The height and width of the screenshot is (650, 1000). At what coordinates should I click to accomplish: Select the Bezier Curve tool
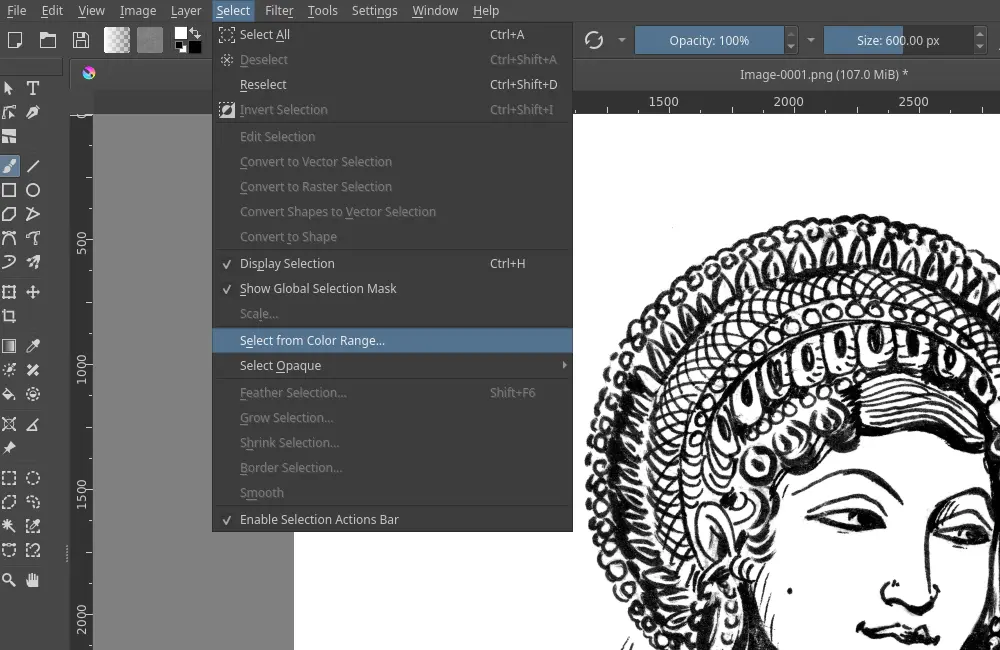coord(9,238)
